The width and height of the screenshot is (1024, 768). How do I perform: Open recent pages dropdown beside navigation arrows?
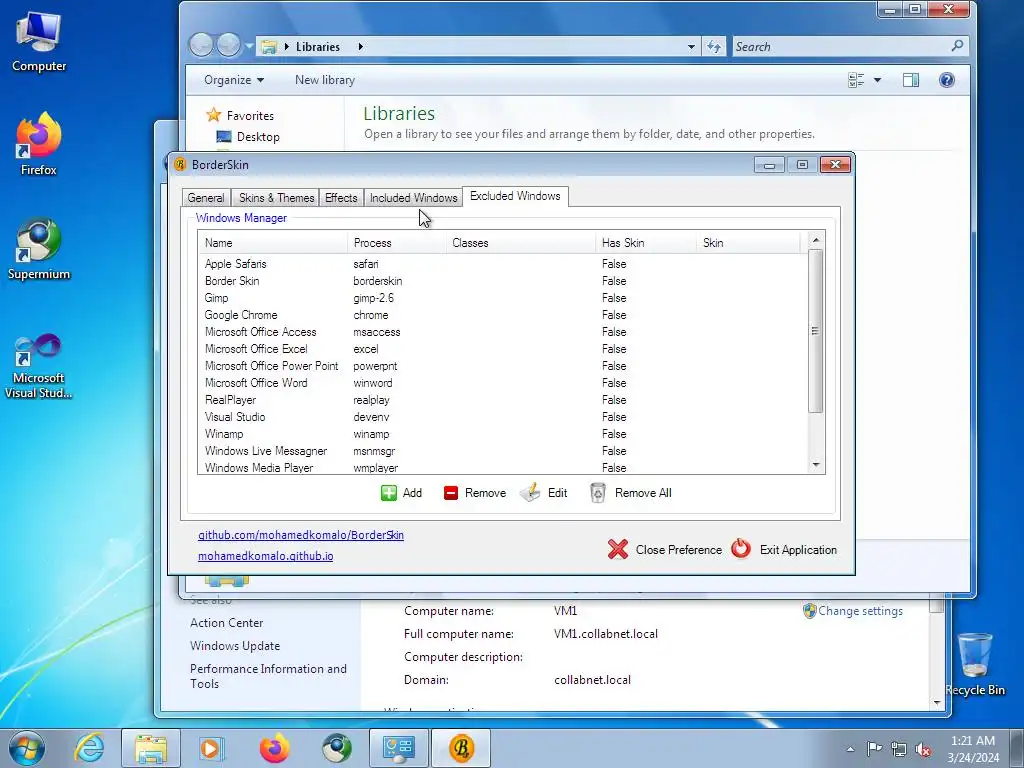click(249, 46)
